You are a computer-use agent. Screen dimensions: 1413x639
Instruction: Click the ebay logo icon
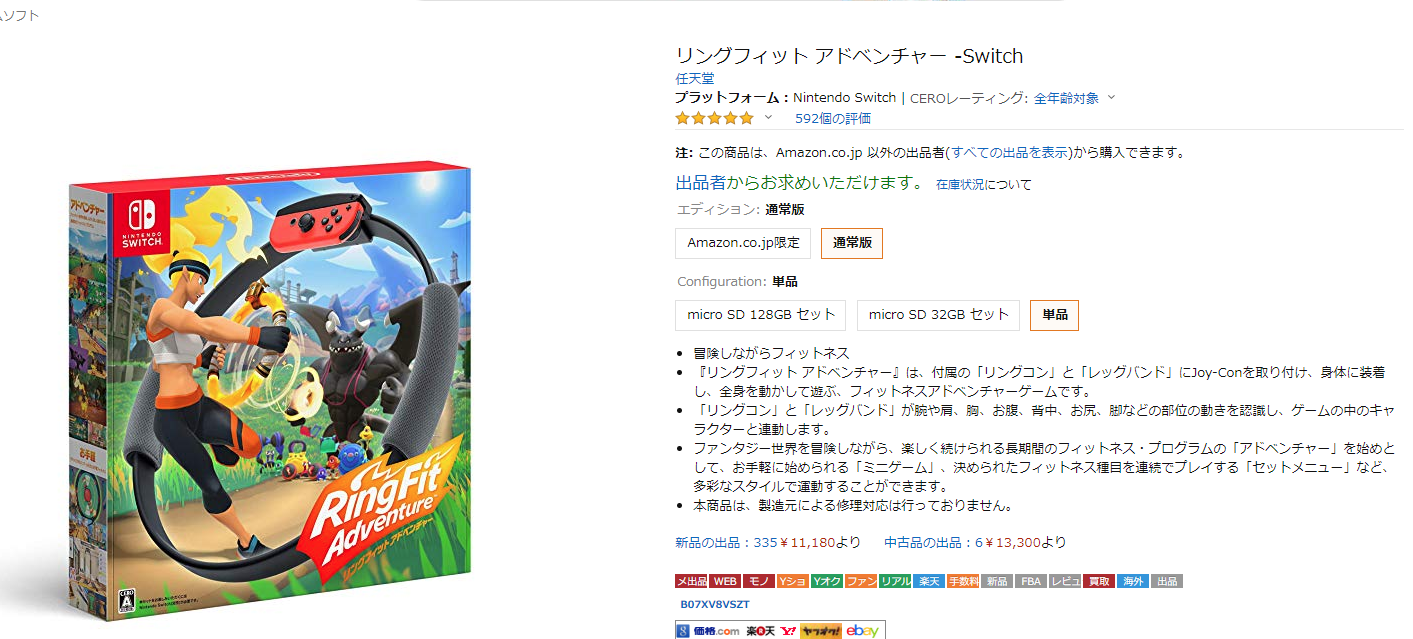tap(862, 631)
